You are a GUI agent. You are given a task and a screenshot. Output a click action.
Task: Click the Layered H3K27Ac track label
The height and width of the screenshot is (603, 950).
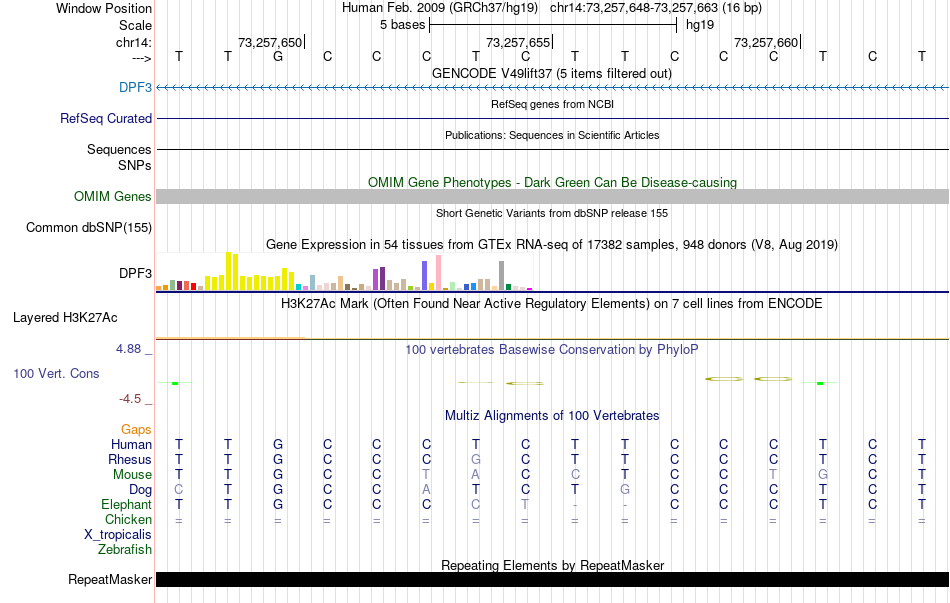pos(65,318)
